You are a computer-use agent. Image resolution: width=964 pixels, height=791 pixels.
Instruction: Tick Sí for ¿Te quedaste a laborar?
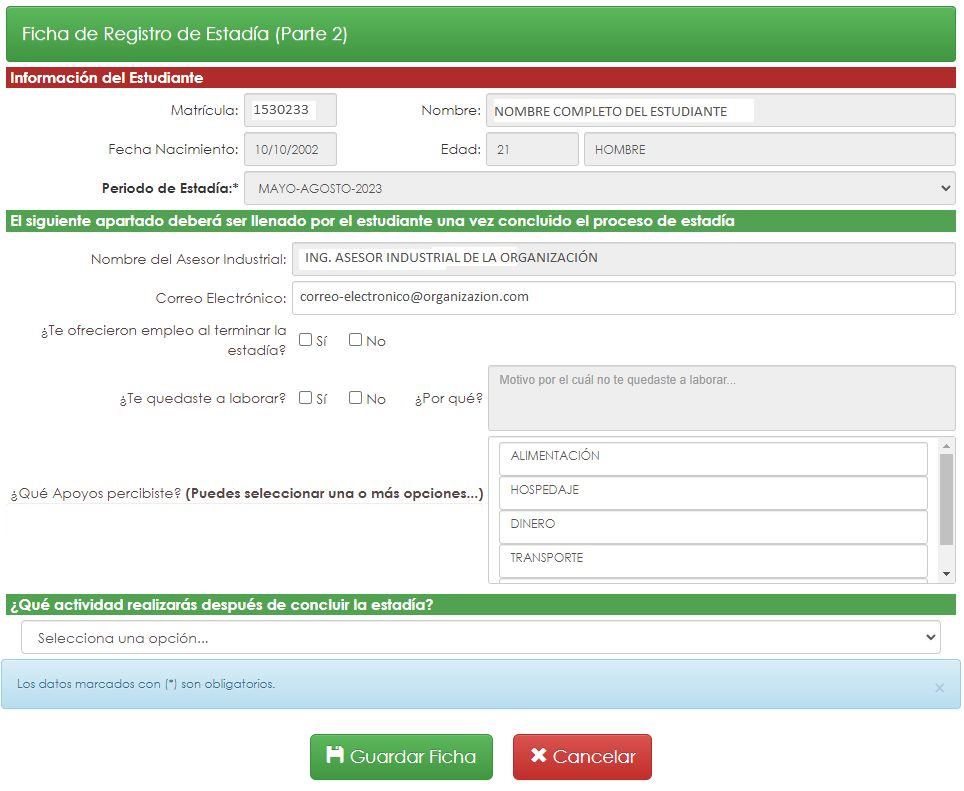pos(306,398)
